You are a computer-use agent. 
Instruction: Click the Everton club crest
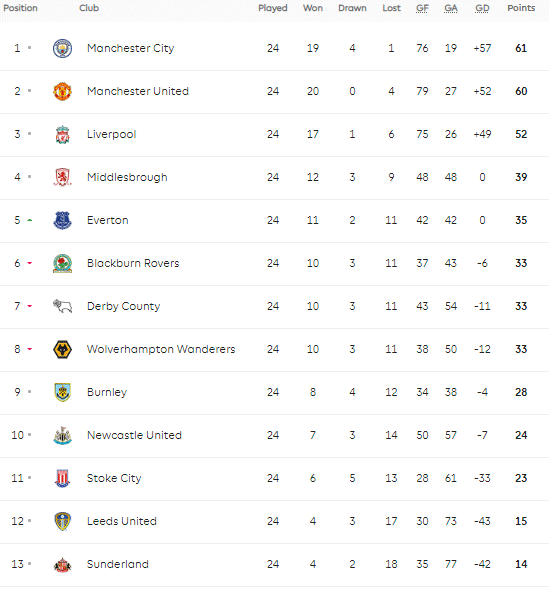62,220
